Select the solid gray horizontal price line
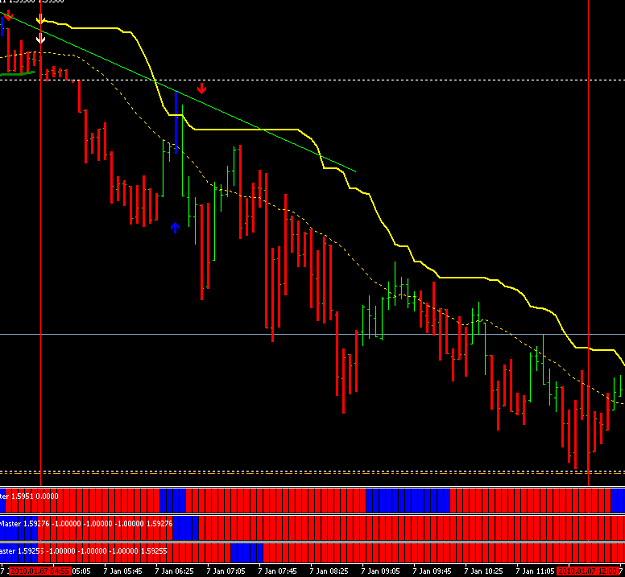 click(312, 334)
